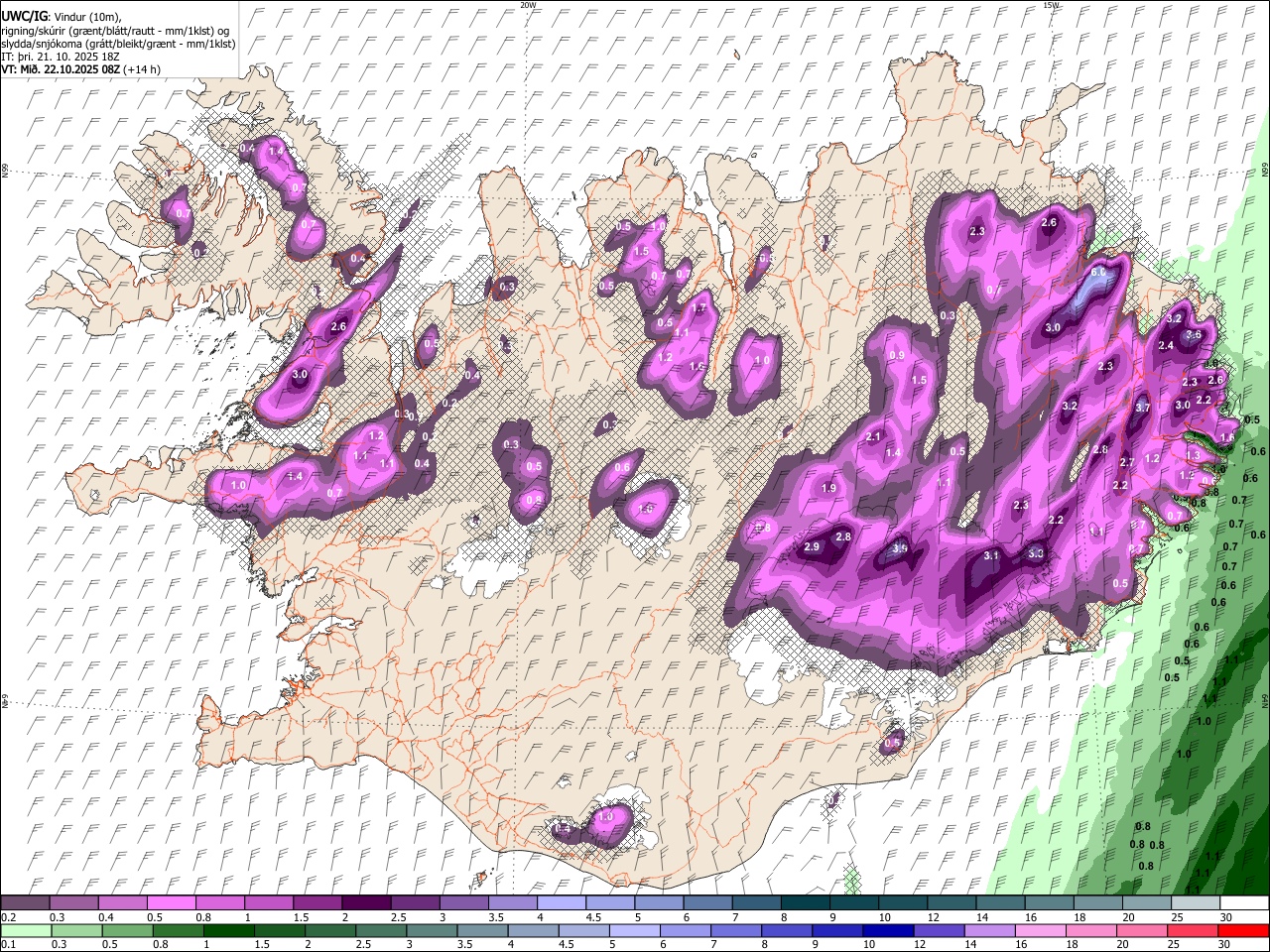The width and height of the screenshot is (1270, 952).
Task: Click the 0.1 label in the lower legend row
Action: (8, 944)
